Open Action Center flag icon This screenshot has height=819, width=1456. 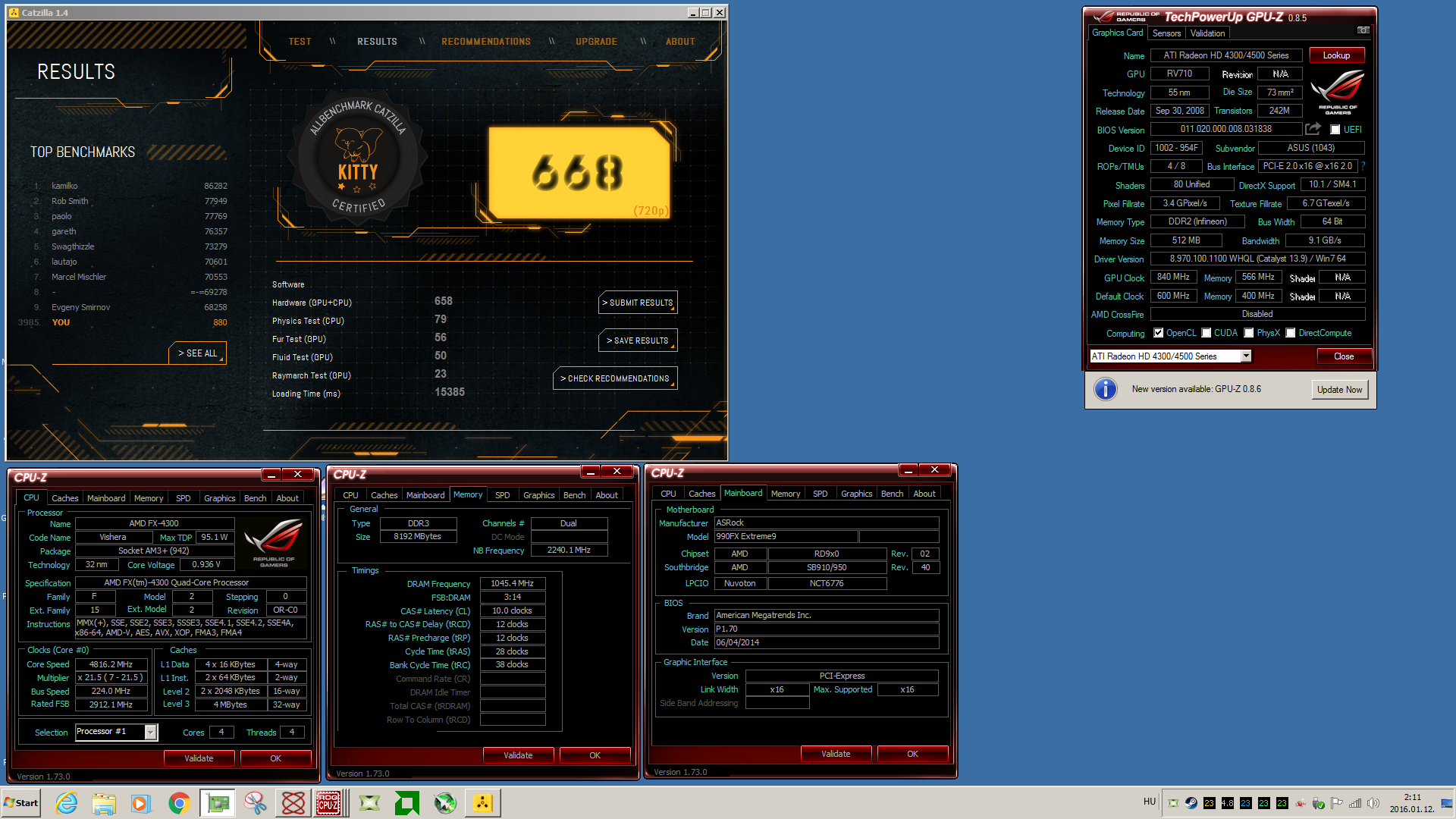pos(1337,803)
